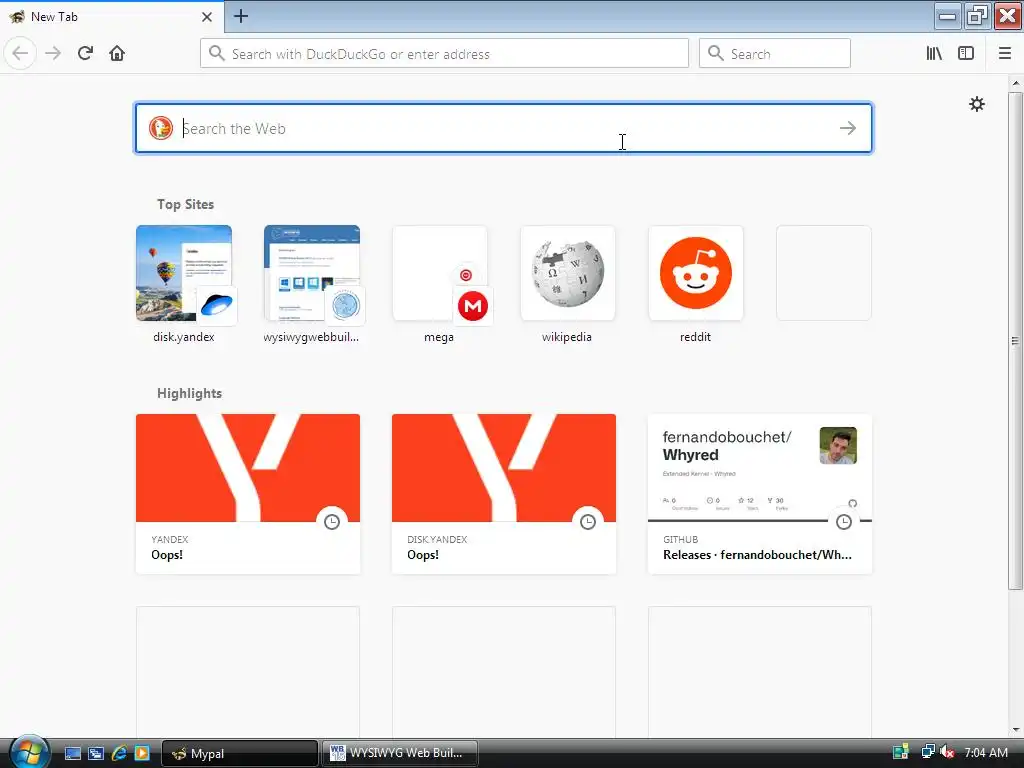The width and height of the screenshot is (1024, 768).
Task: Open the GitHub Whyred releases highlight
Action: [760, 494]
